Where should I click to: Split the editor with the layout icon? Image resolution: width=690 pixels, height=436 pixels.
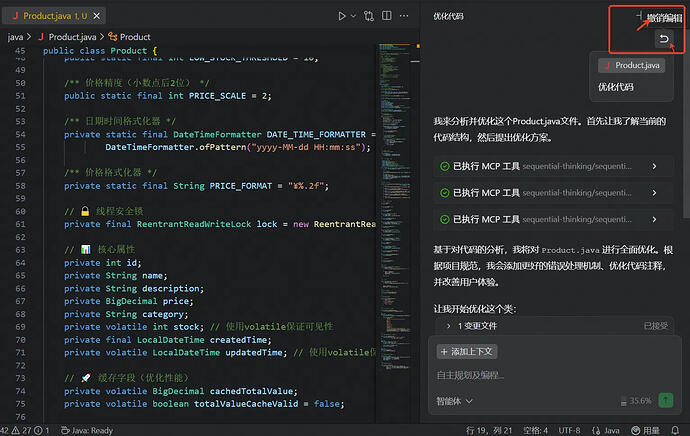pyautogui.click(x=389, y=16)
